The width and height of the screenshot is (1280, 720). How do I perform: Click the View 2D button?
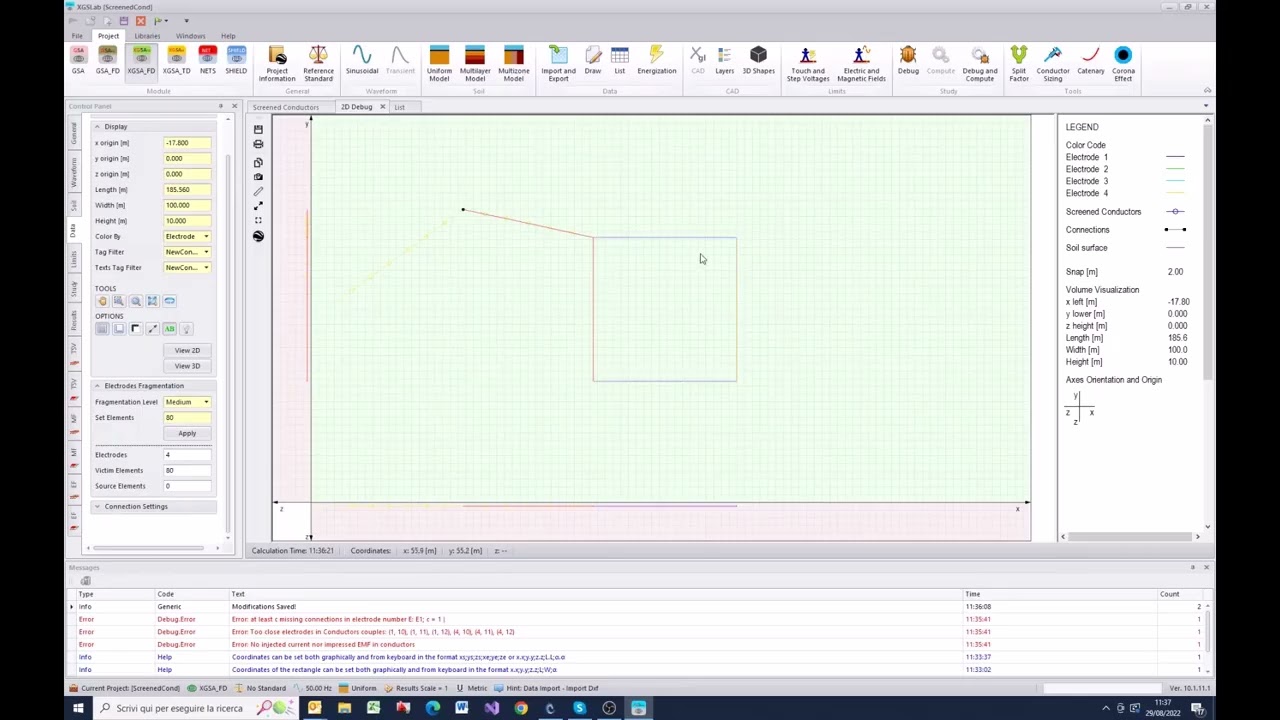coord(187,350)
